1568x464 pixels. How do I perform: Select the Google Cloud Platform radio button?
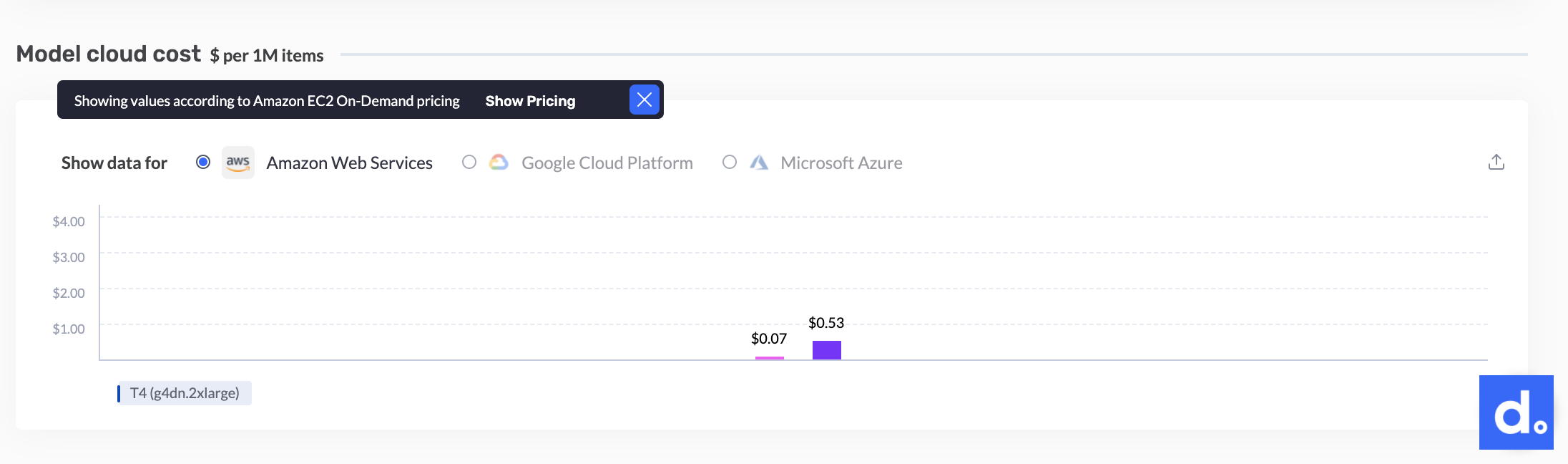pos(469,163)
